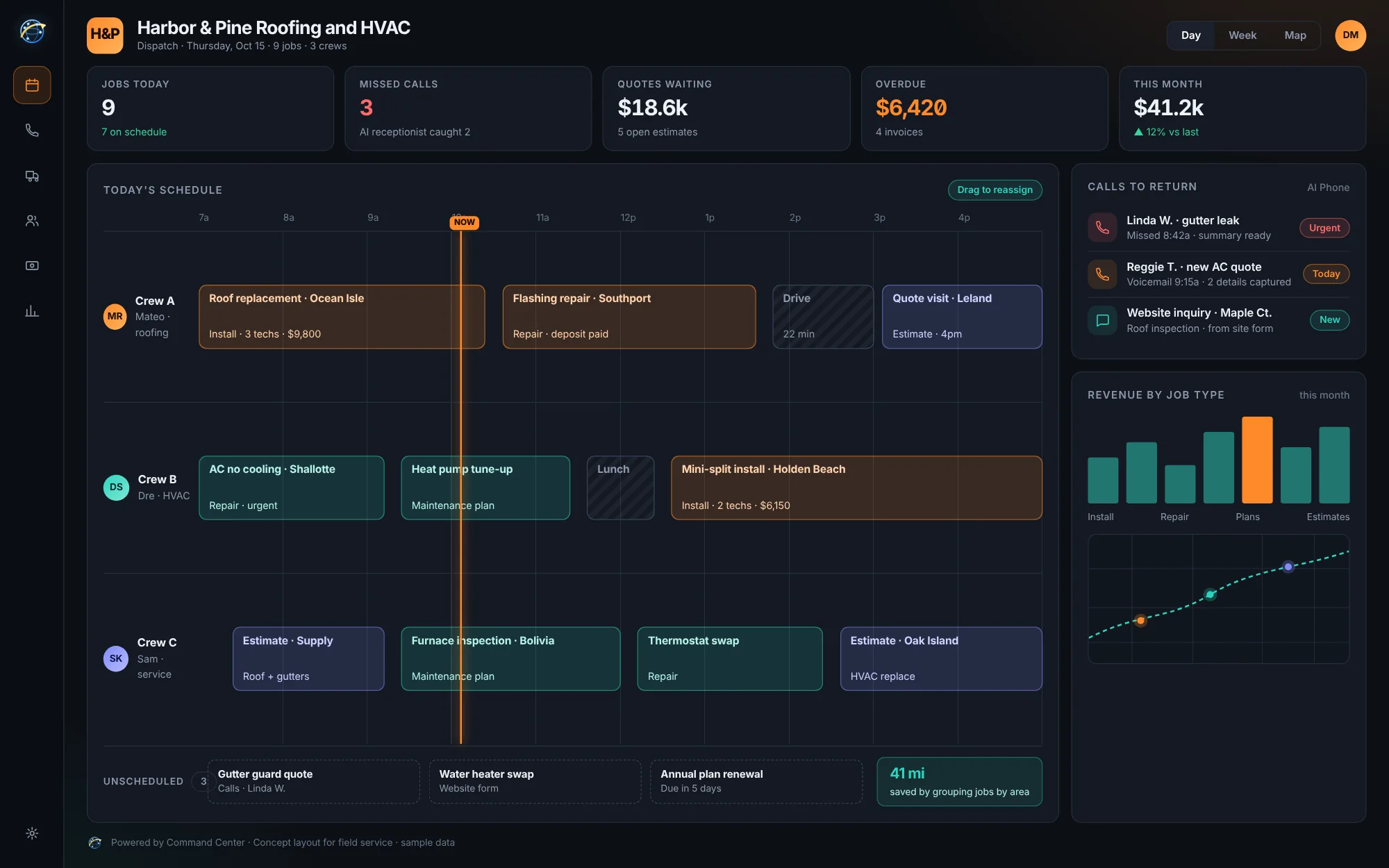Click the teal point on trend line
Viewport: 1389px width, 868px height.
tap(1211, 594)
